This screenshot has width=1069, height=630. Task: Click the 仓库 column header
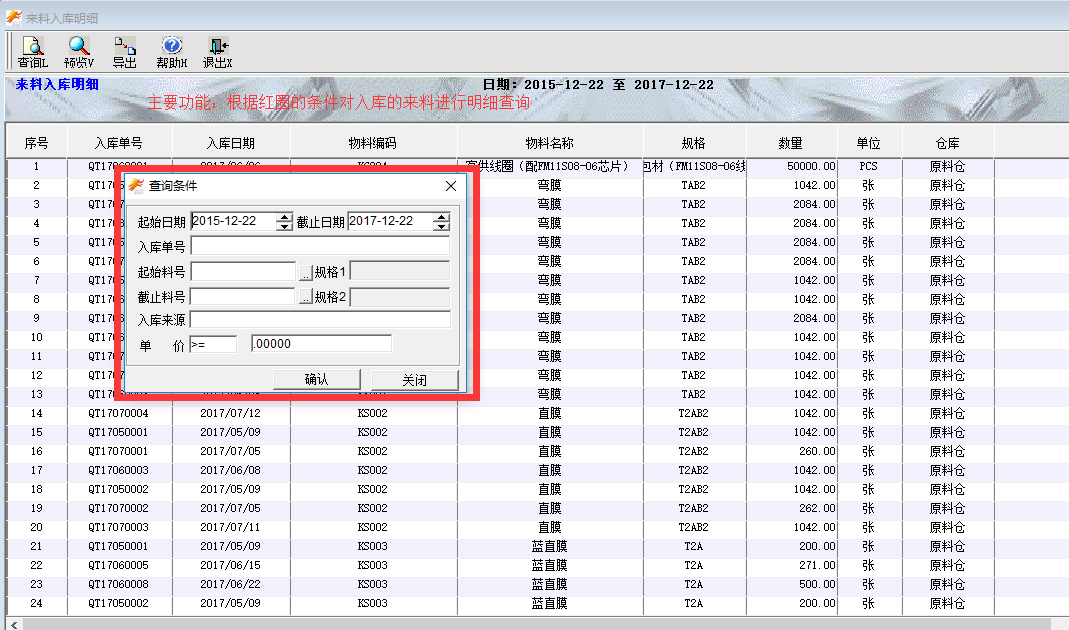(x=948, y=142)
